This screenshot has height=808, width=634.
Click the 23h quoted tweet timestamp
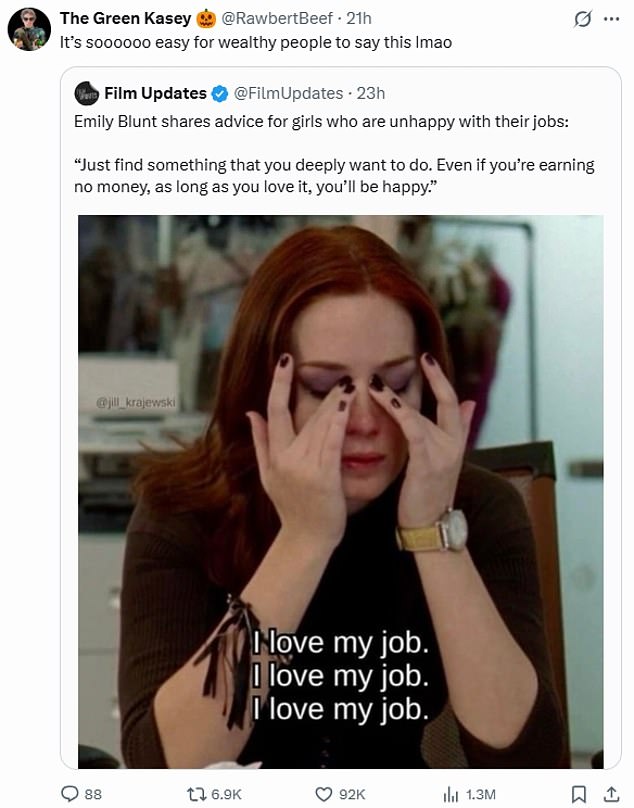click(371, 93)
